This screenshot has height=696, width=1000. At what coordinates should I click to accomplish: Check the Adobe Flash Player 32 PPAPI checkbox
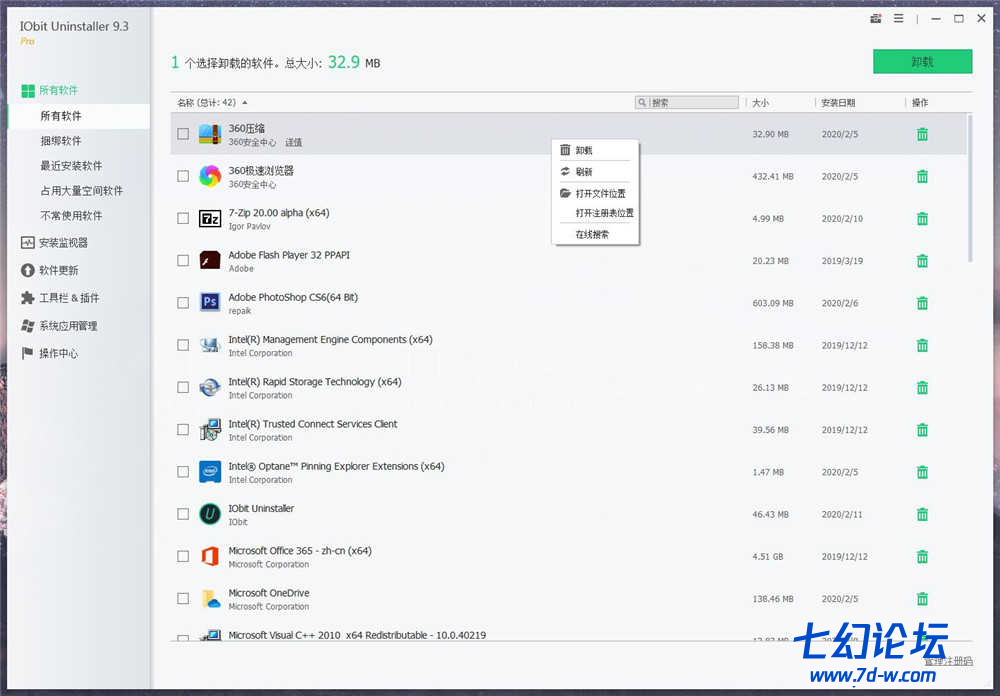pos(183,260)
